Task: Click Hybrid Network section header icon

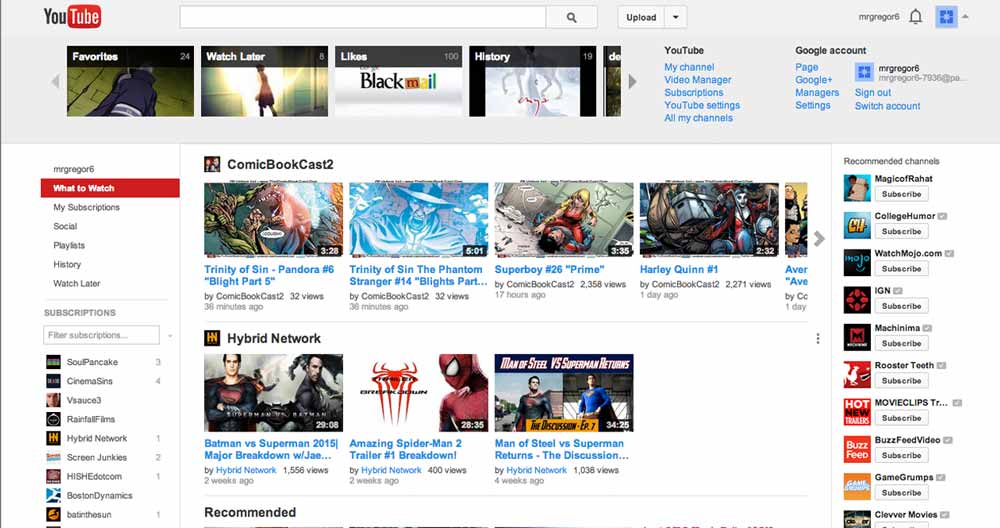Action: 212,338
